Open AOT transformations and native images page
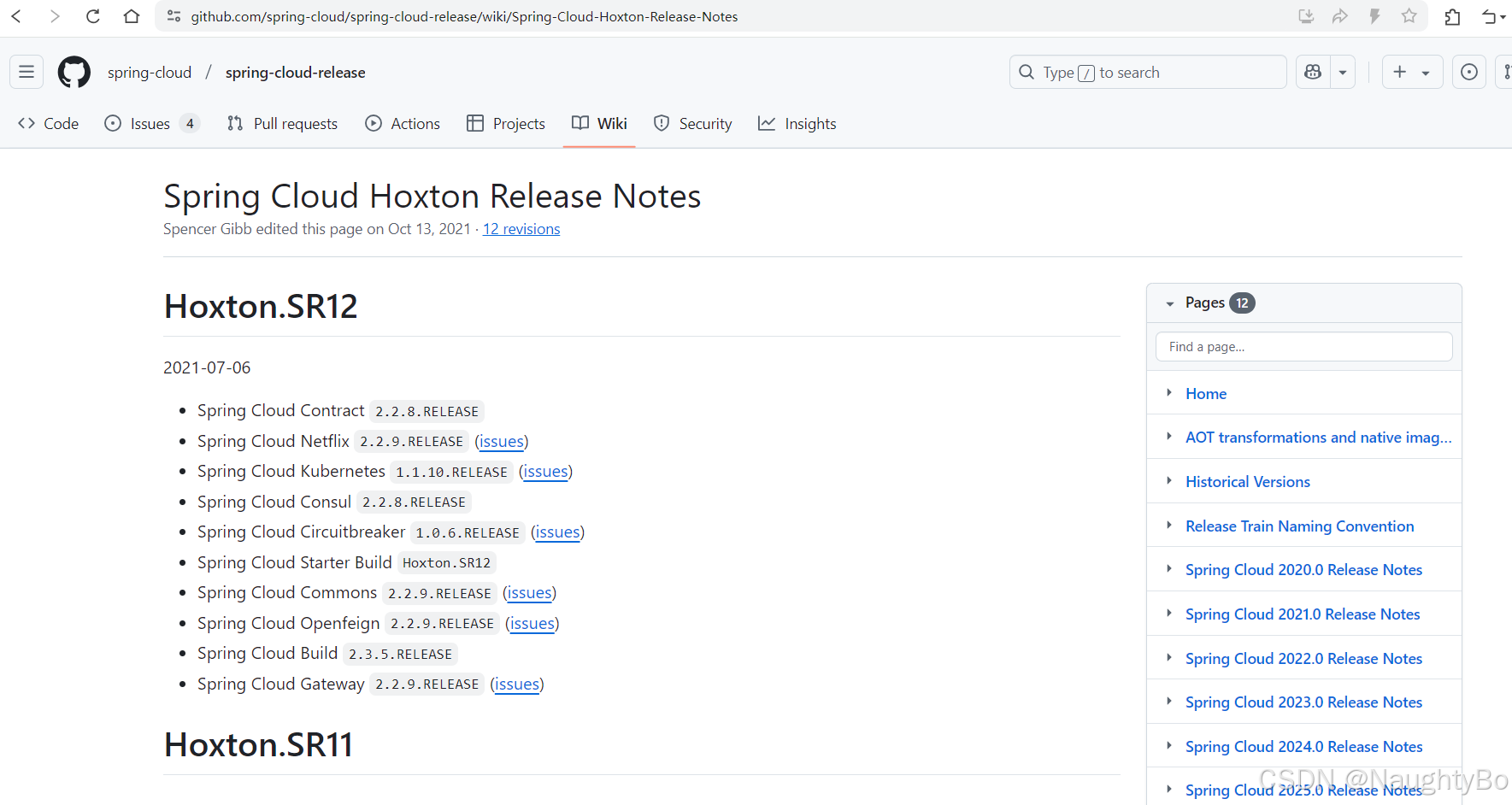 point(1318,438)
